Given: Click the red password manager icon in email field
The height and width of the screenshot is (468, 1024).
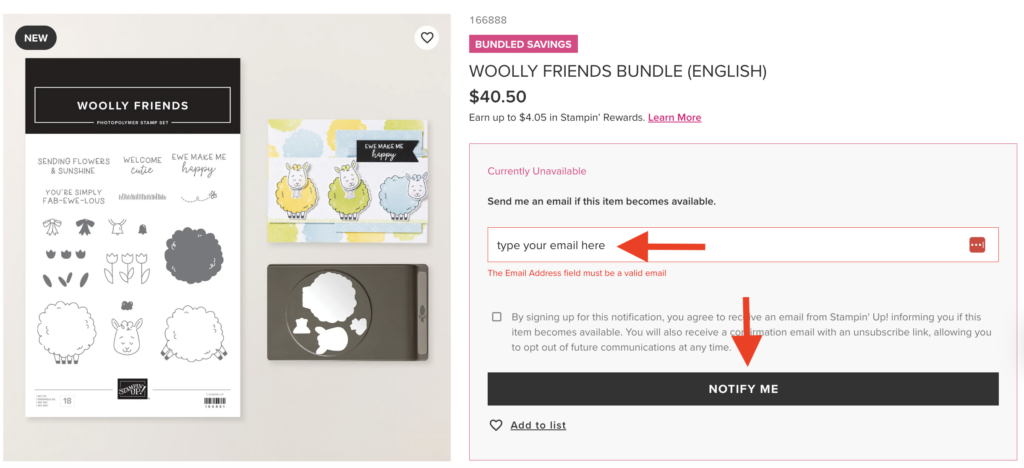Looking at the screenshot, I should 977,245.
